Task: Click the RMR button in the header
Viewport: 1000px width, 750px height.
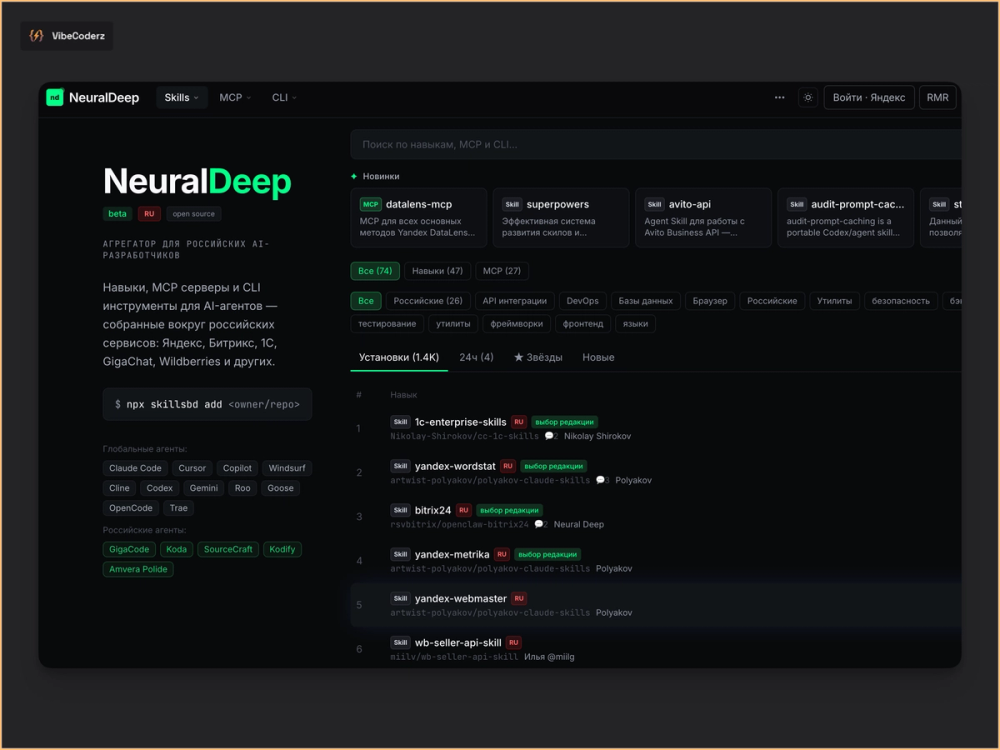Action: coord(938,98)
